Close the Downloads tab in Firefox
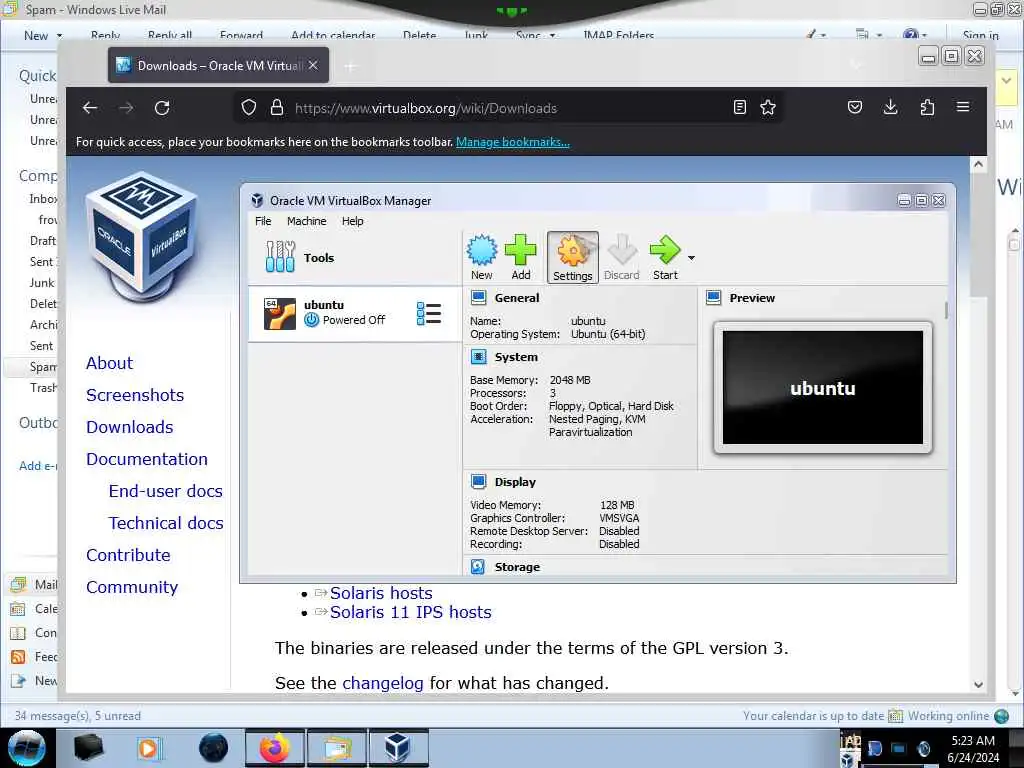 (313, 65)
